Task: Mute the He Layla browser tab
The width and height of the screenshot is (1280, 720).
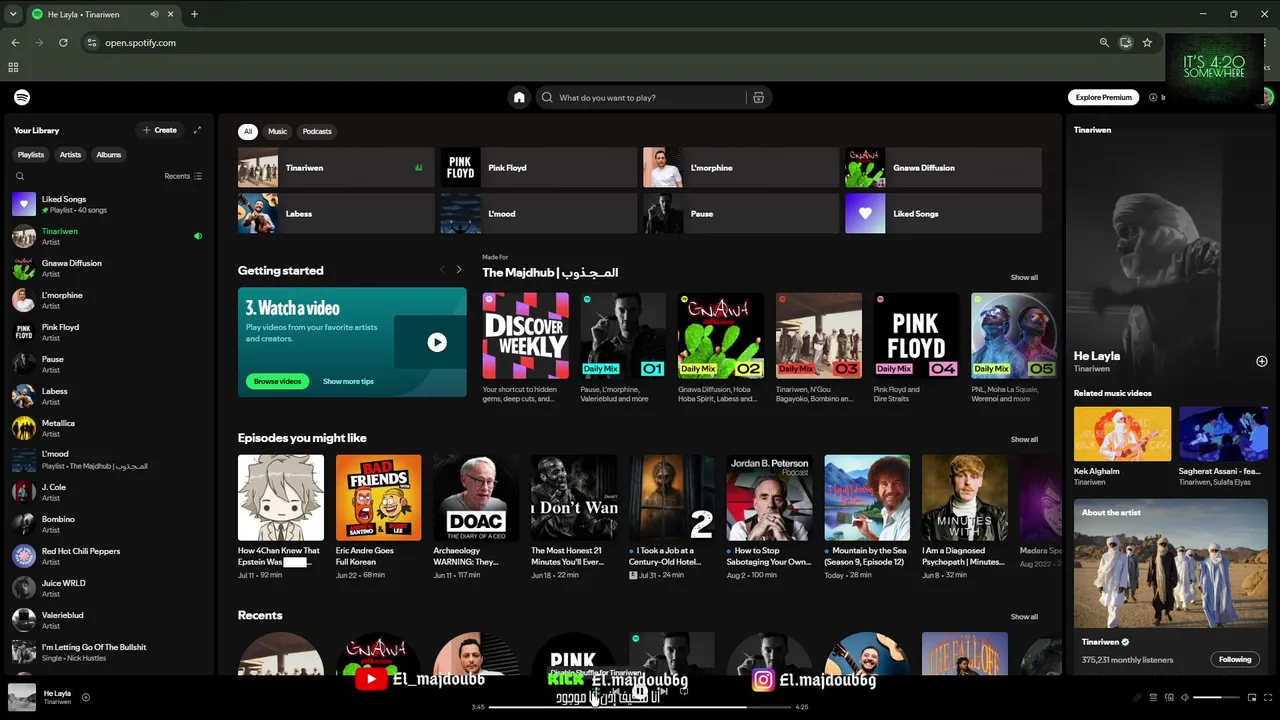Action: (x=155, y=14)
